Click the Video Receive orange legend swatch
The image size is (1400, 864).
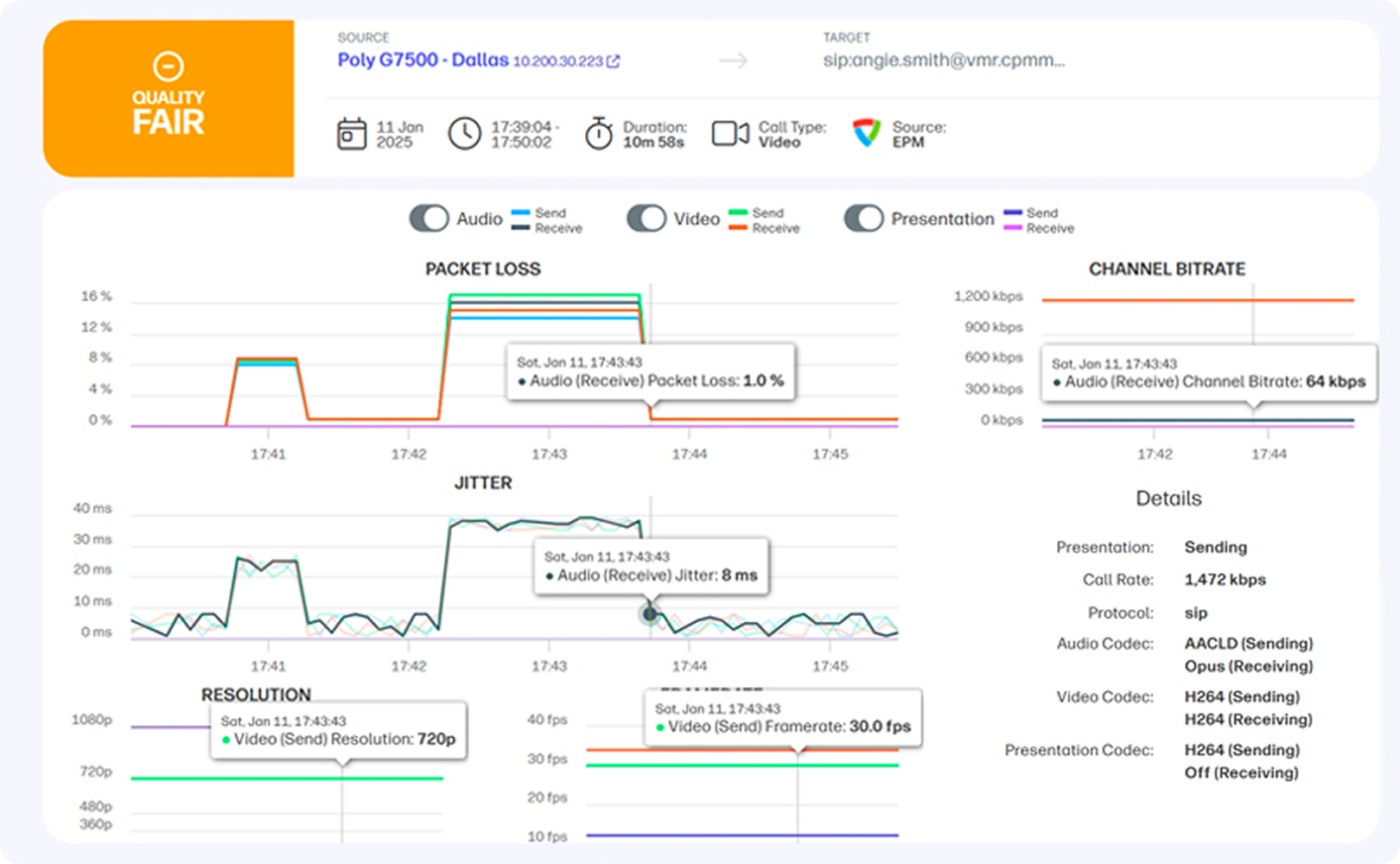(737, 228)
